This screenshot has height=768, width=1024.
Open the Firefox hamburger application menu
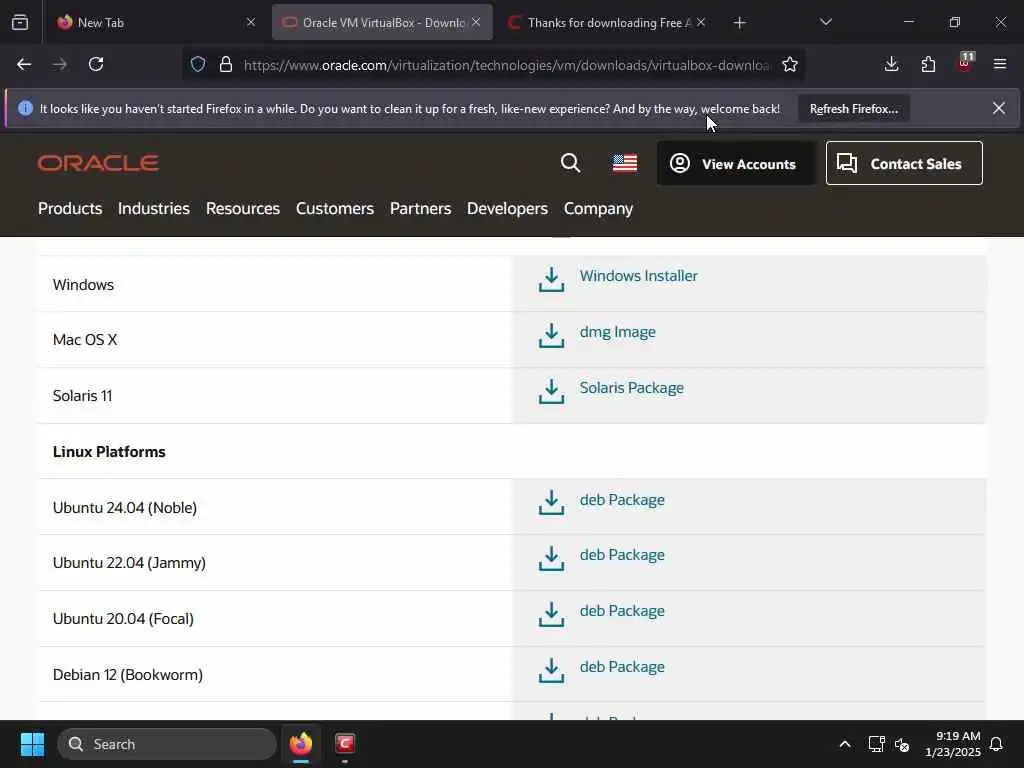(x=1000, y=64)
